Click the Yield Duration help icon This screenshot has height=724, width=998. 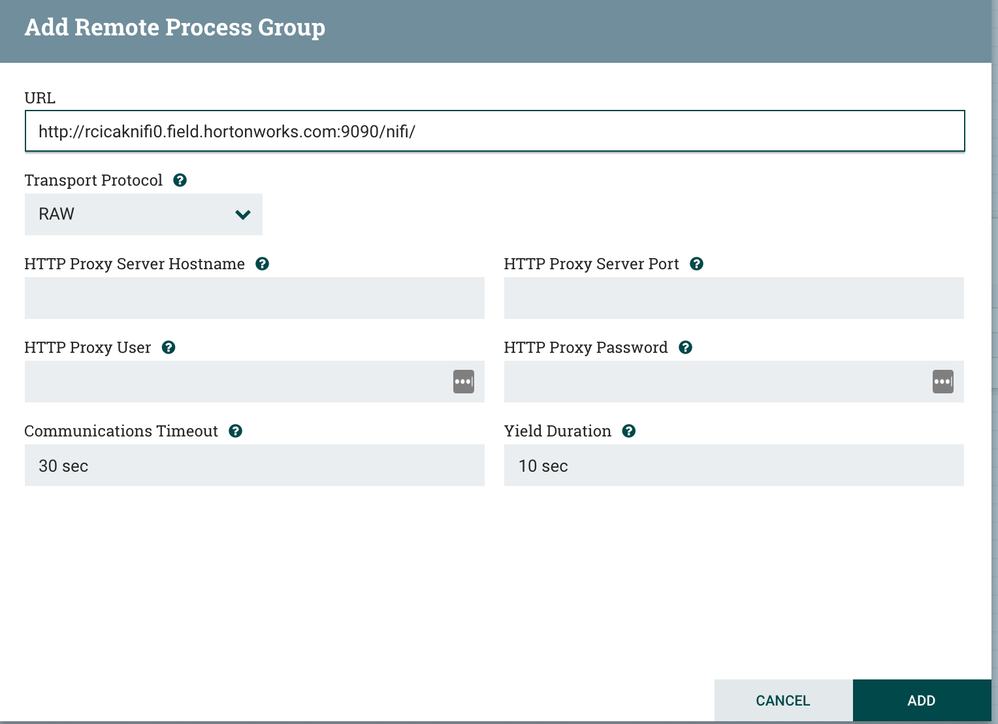tap(629, 431)
